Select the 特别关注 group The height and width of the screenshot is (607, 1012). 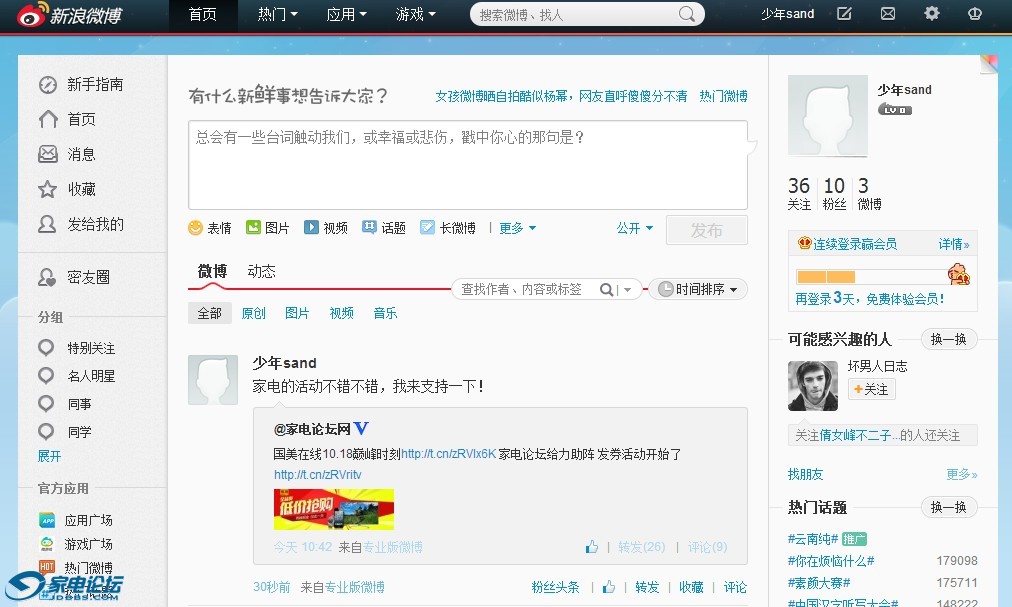point(77,348)
